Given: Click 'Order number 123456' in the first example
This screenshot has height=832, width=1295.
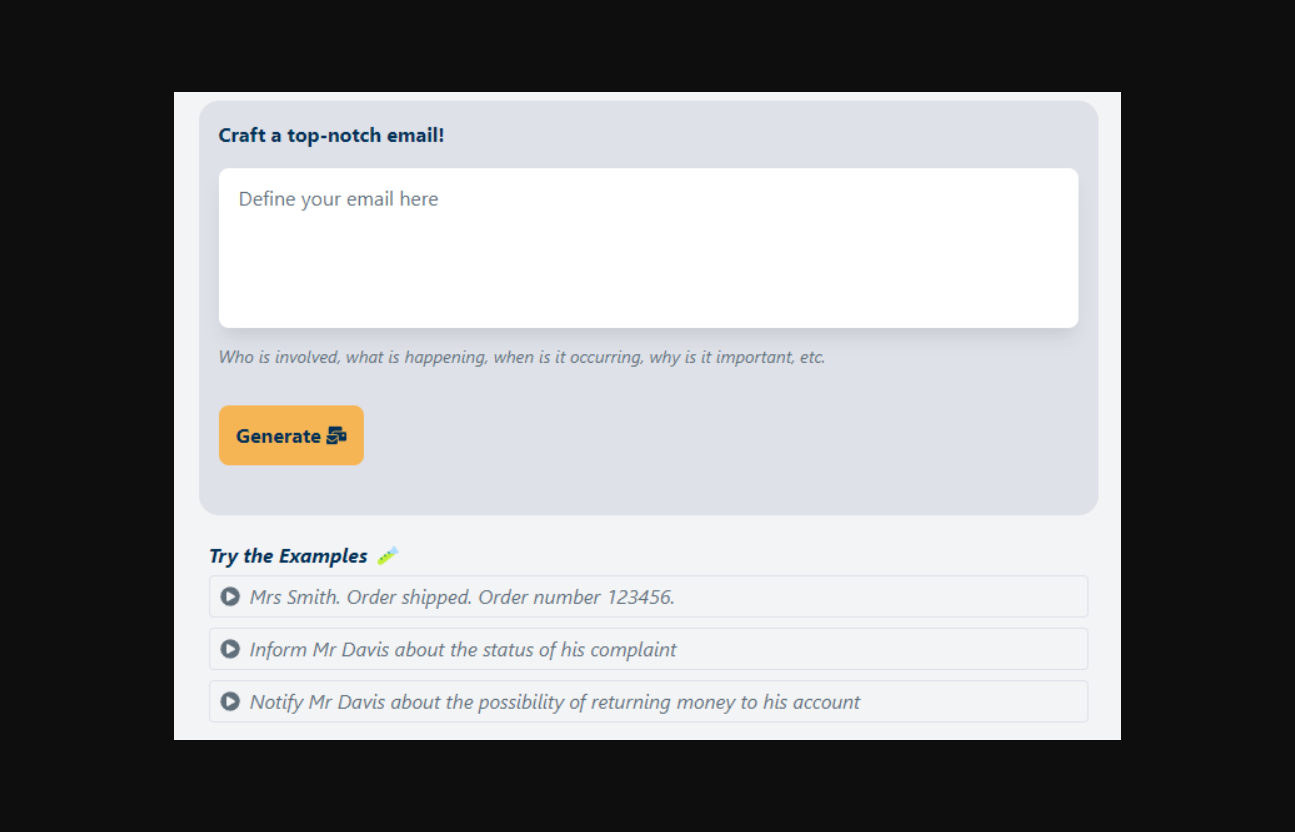Looking at the screenshot, I should pos(576,597).
